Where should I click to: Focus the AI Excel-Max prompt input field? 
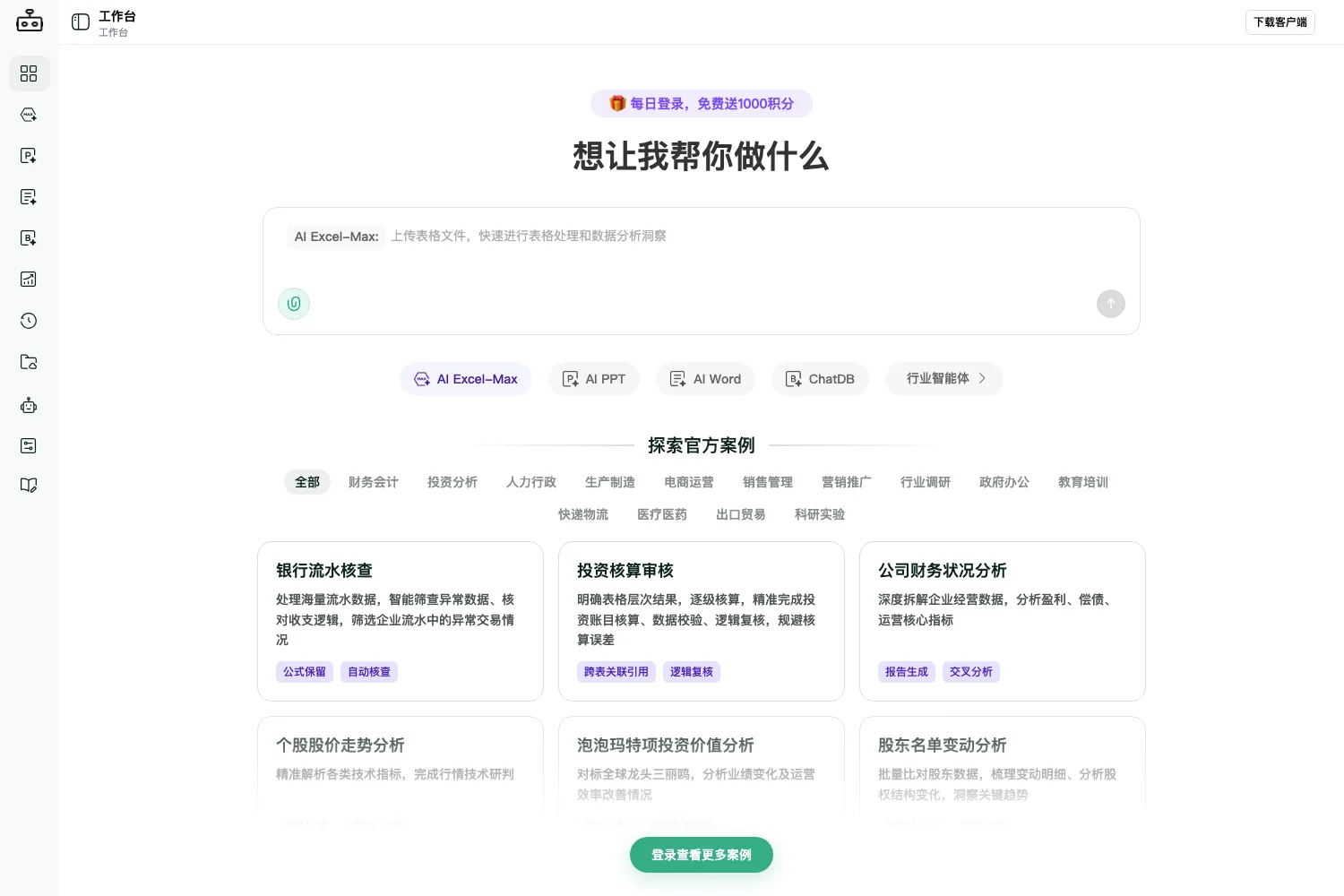point(702,271)
